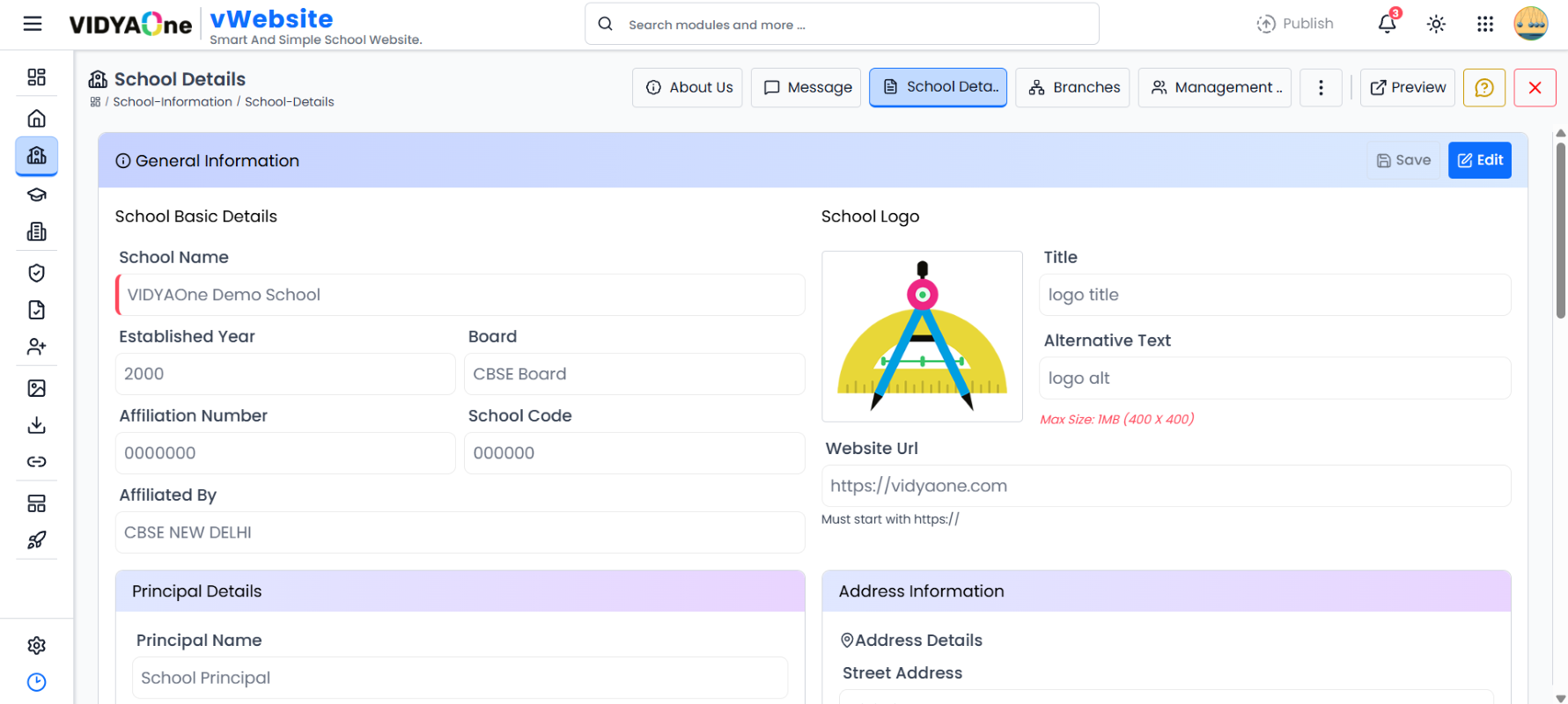Click the Principal Name field

click(460, 678)
